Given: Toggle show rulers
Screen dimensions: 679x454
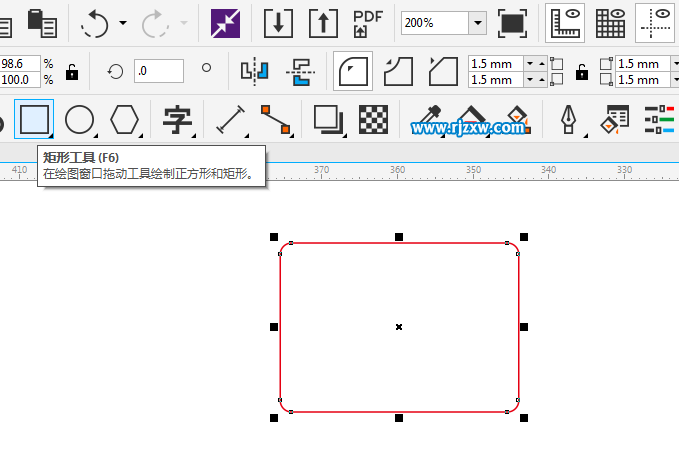Looking at the screenshot, I should pyautogui.click(x=567, y=22).
